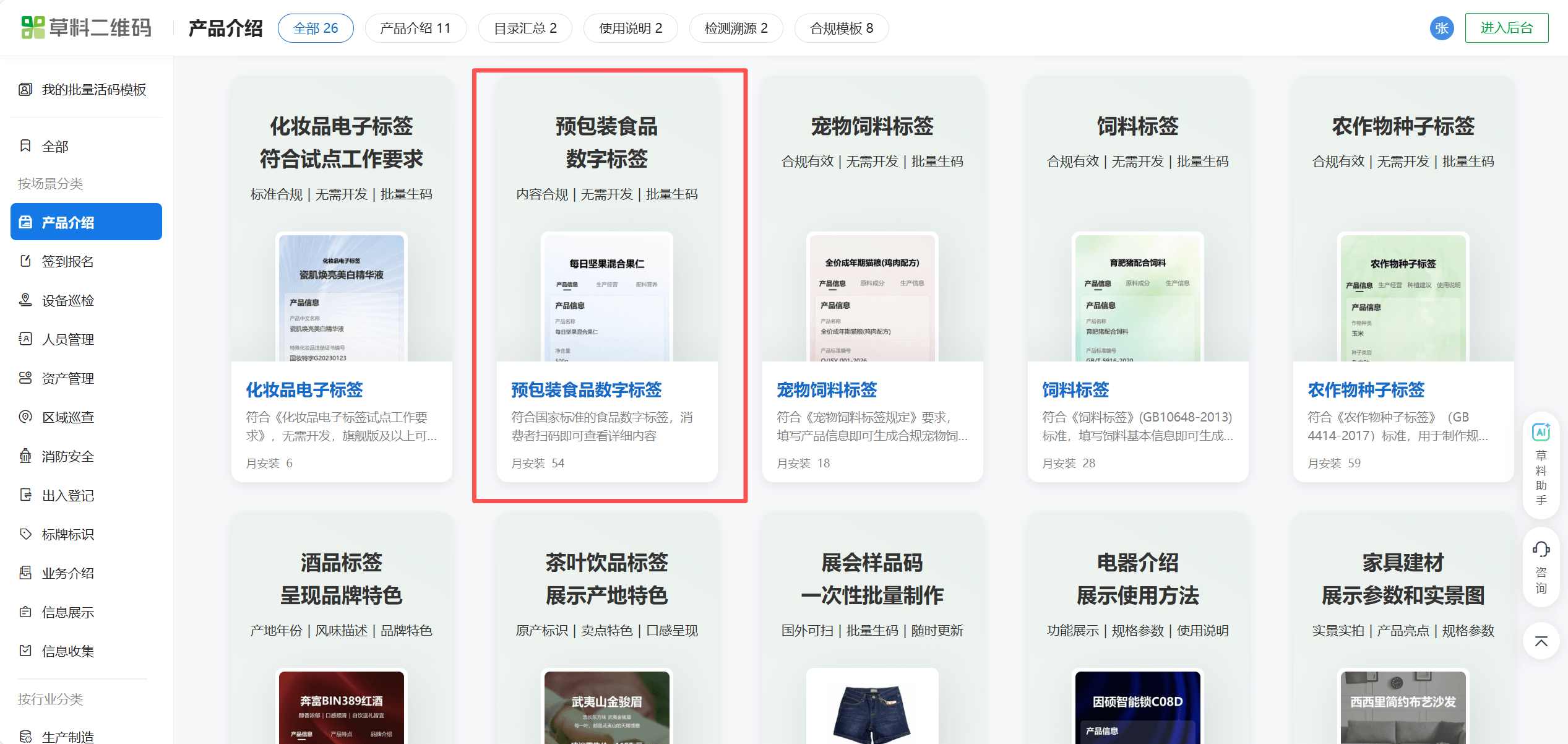Open 展会样品码 denim shorts thumbnail
1568x744 pixels.
871,712
